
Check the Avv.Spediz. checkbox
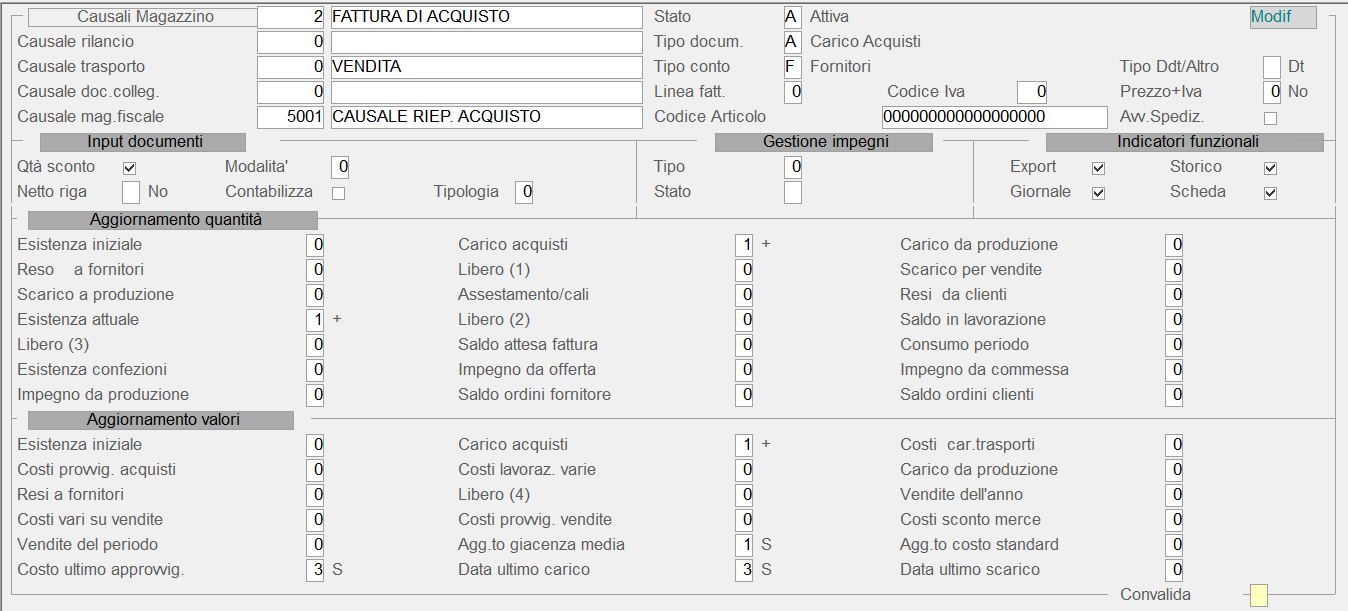1270,118
